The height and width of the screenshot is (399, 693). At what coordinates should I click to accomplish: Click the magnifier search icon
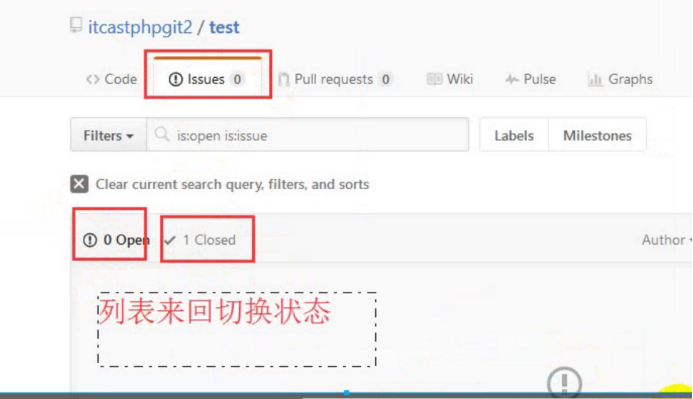point(162,134)
